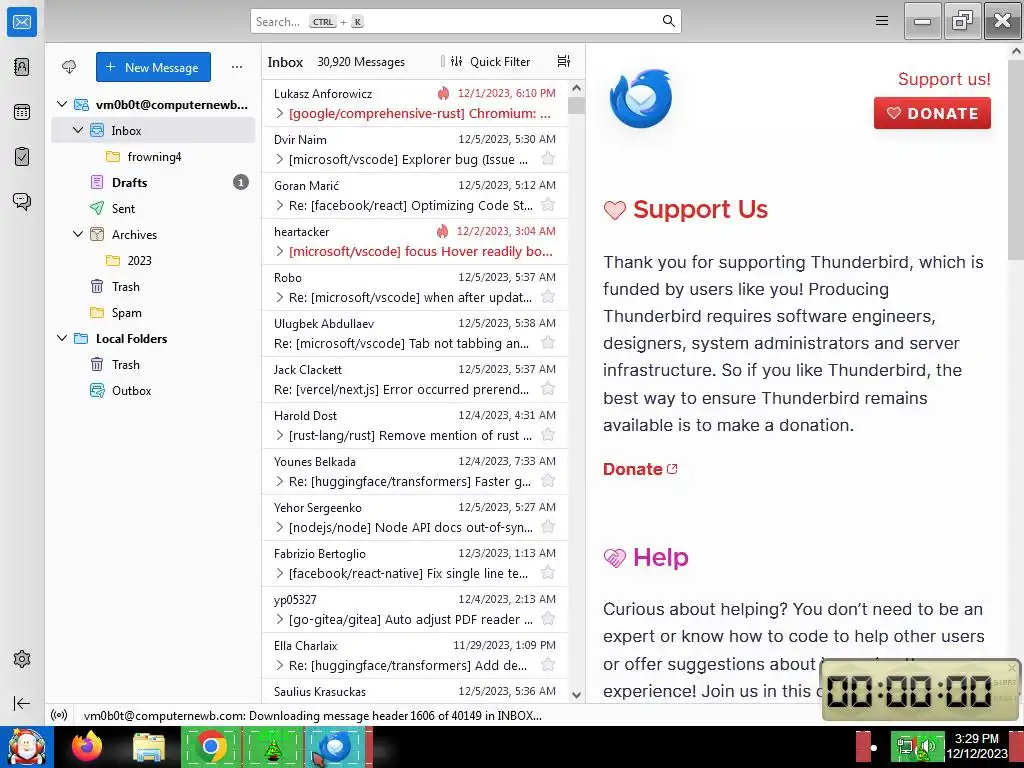Expand the Lukasz Anforowicz thread

[280, 114]
